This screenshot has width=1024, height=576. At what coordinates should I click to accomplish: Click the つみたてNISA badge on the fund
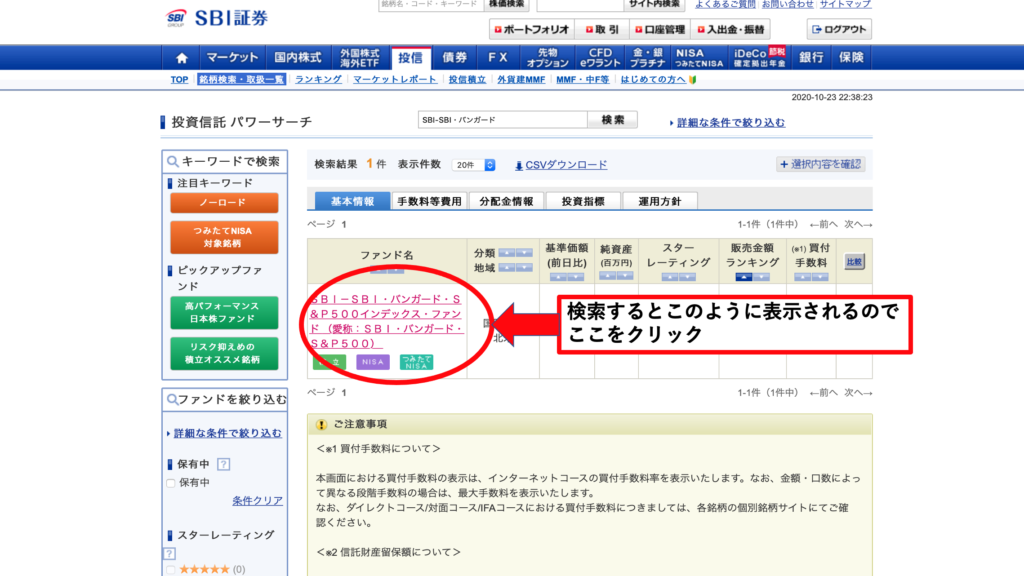(416, 362)
